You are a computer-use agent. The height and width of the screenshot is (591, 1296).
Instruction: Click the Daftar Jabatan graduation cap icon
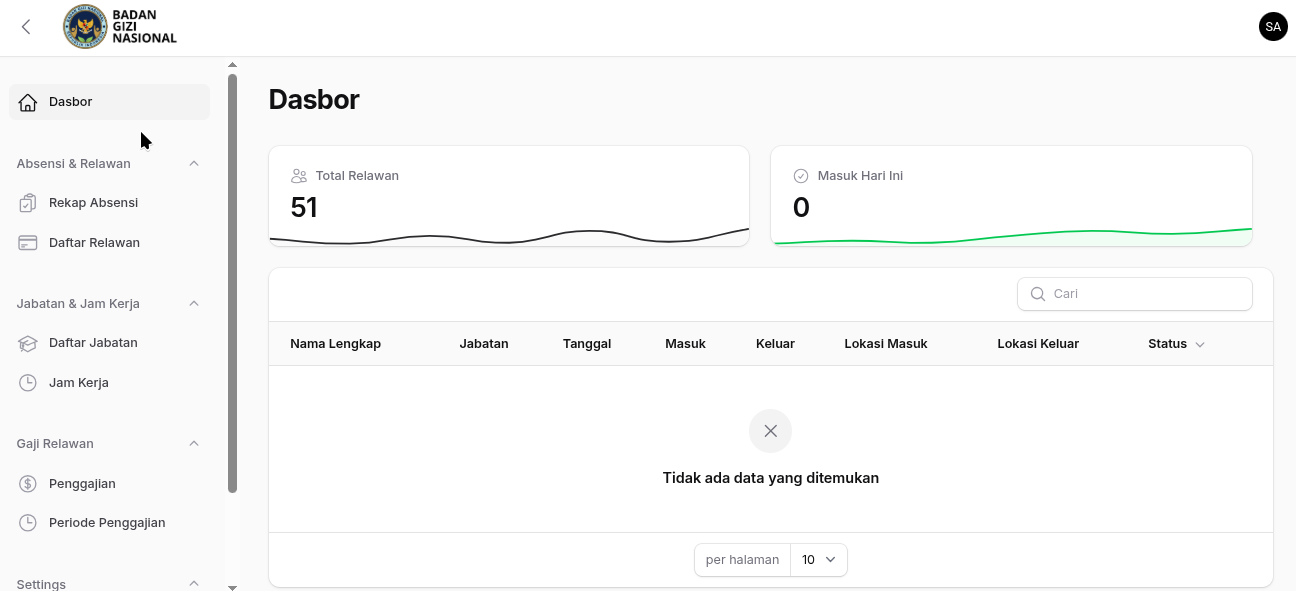(28, 343)
